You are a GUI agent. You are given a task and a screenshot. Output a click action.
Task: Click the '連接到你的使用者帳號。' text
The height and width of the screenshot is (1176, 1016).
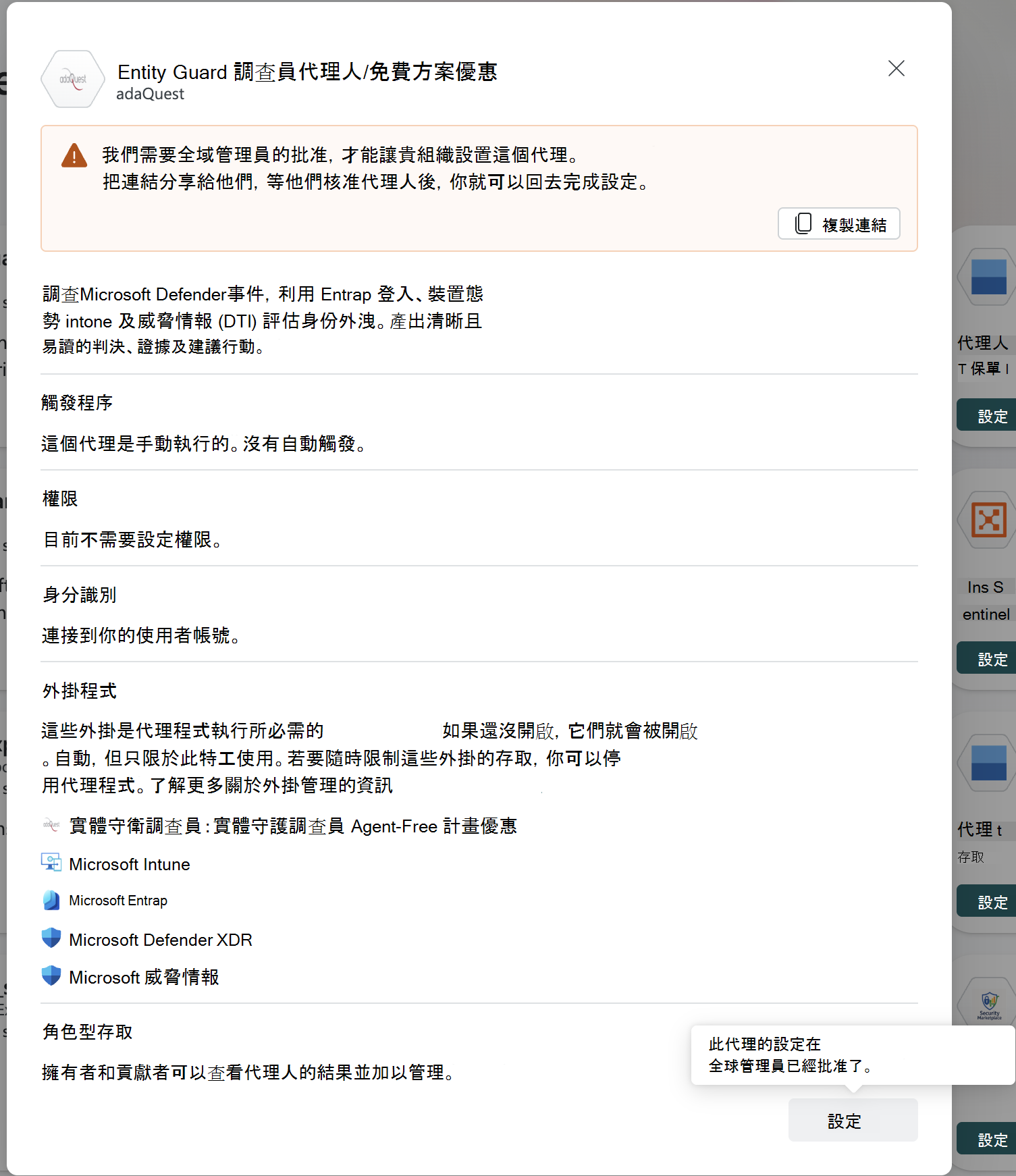point(141,635)
